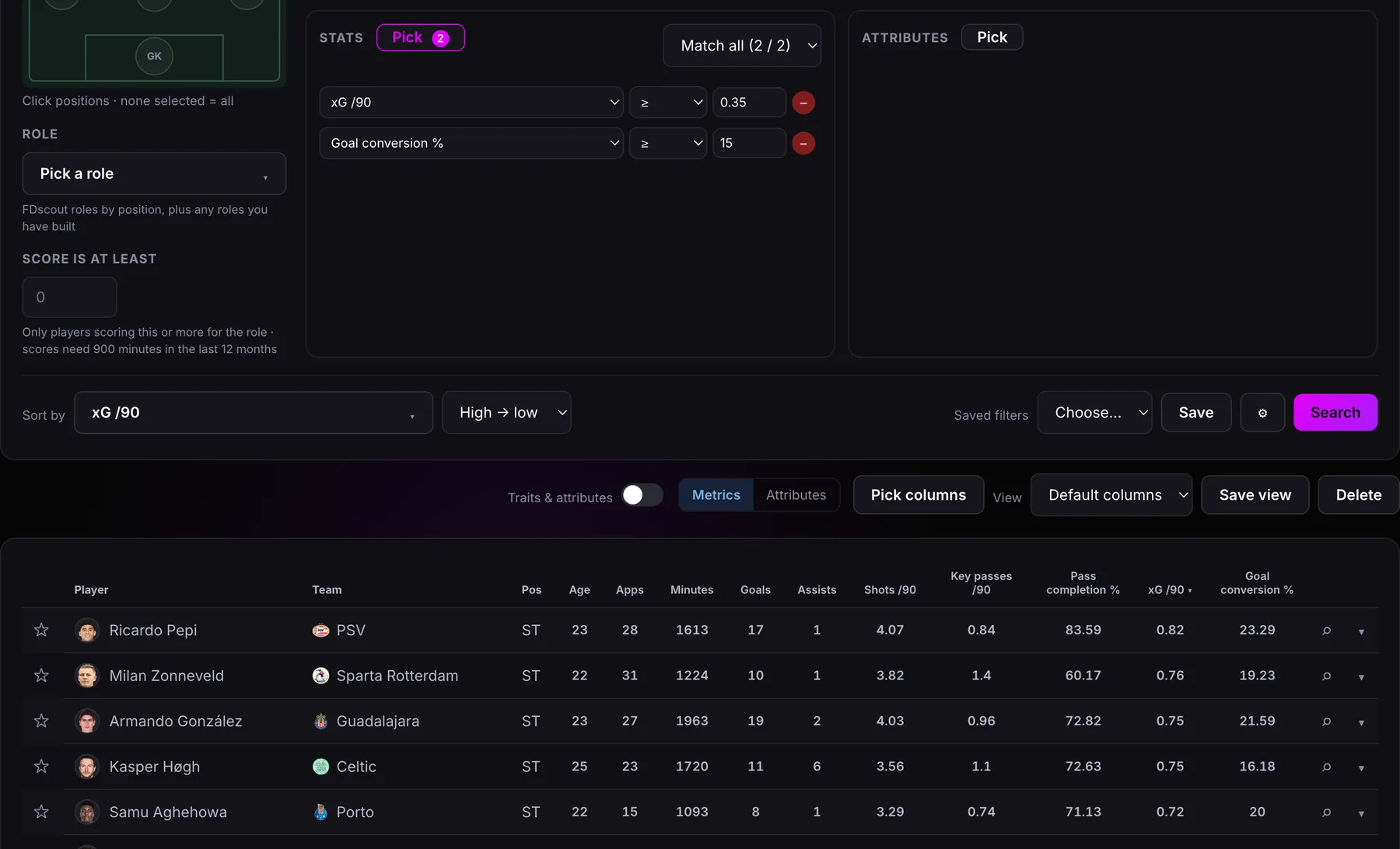This screenshot has width=1400, height=849.
Task: Switch to Attributes tab
Action: (796, 494)
